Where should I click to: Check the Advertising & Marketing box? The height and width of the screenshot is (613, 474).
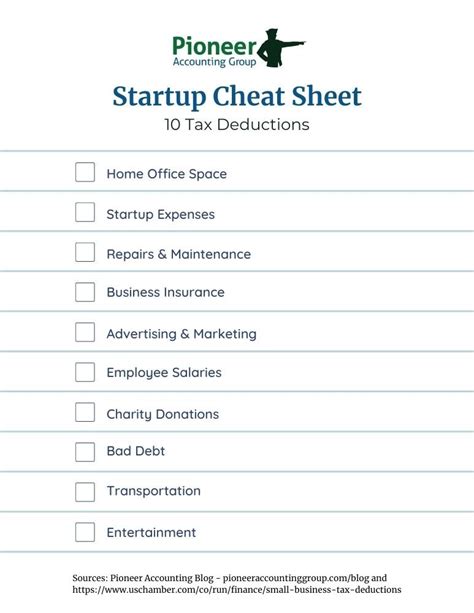[85, 332]
